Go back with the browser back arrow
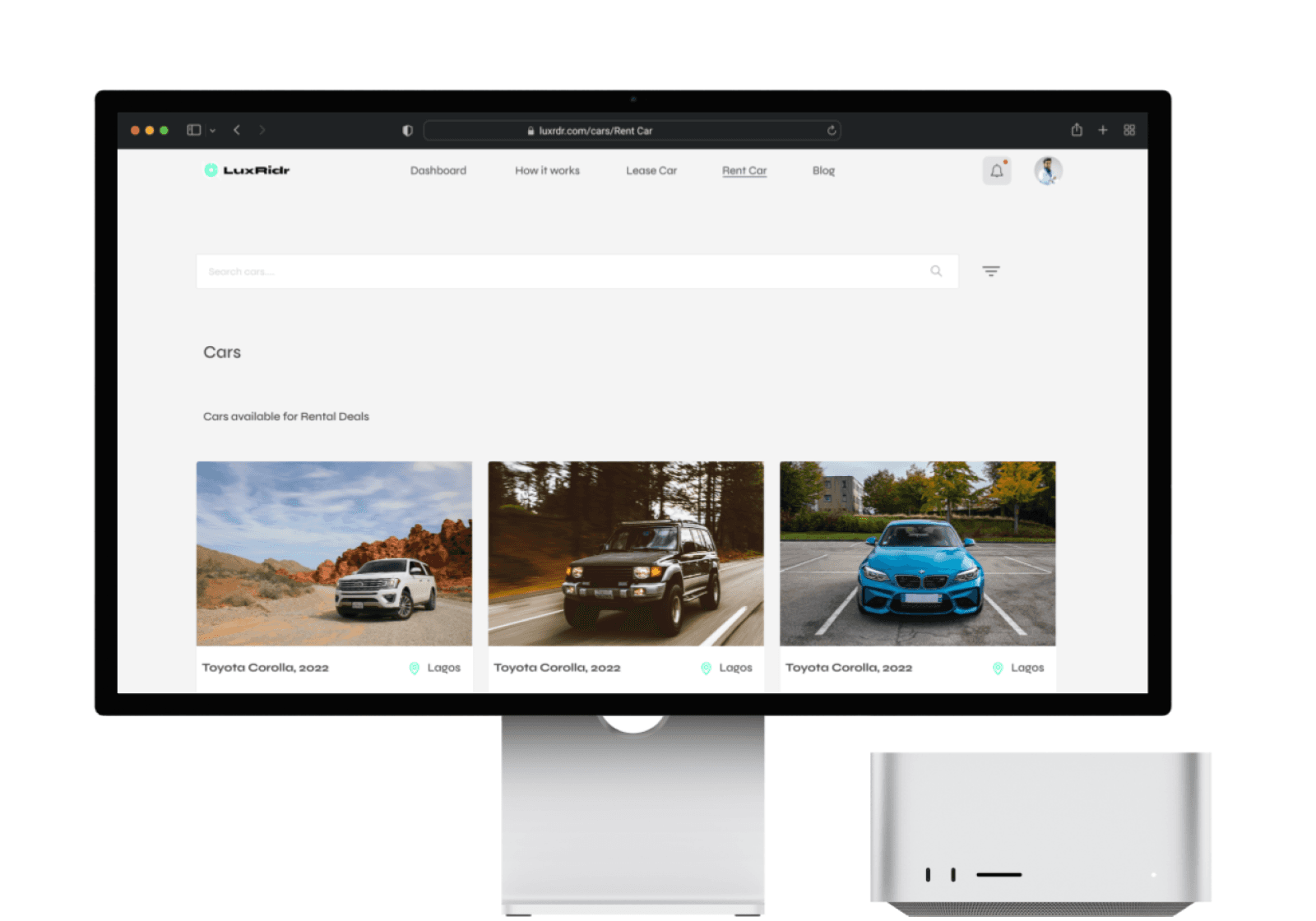1316x921 pixels. tap(237, 130)
